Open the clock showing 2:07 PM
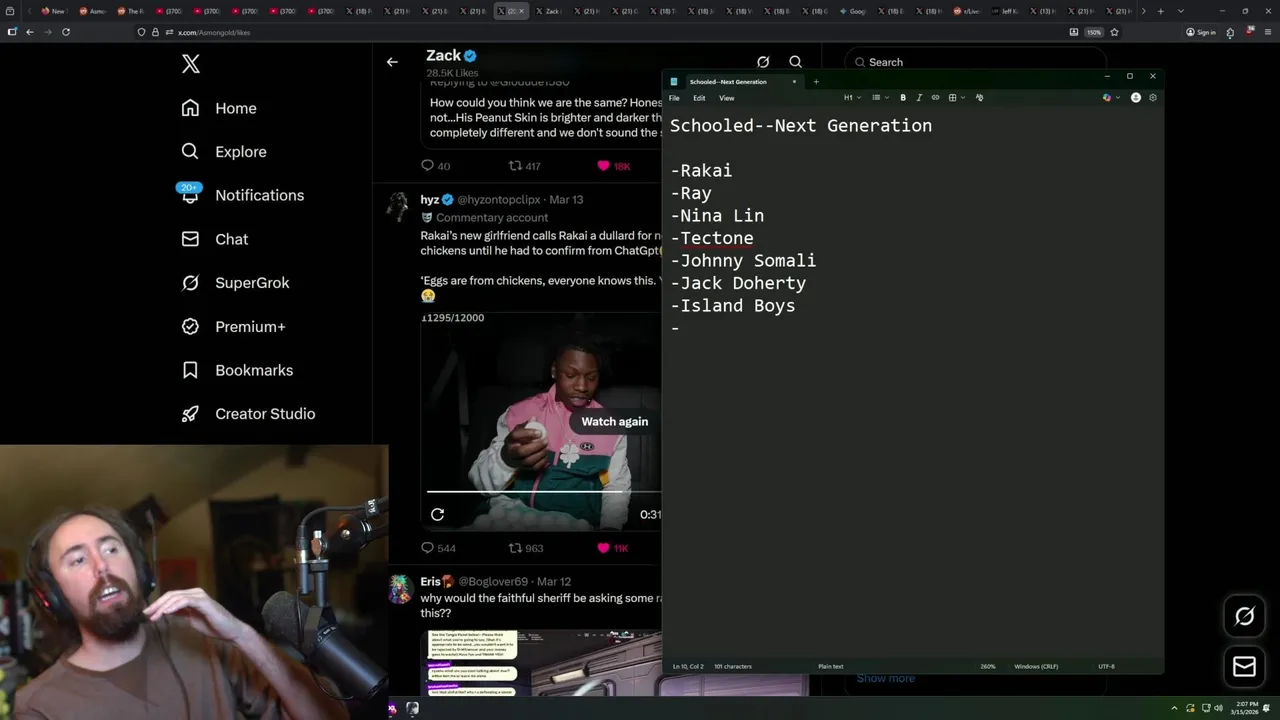This screenshot has width=1280, height=720. (1246, 708)
